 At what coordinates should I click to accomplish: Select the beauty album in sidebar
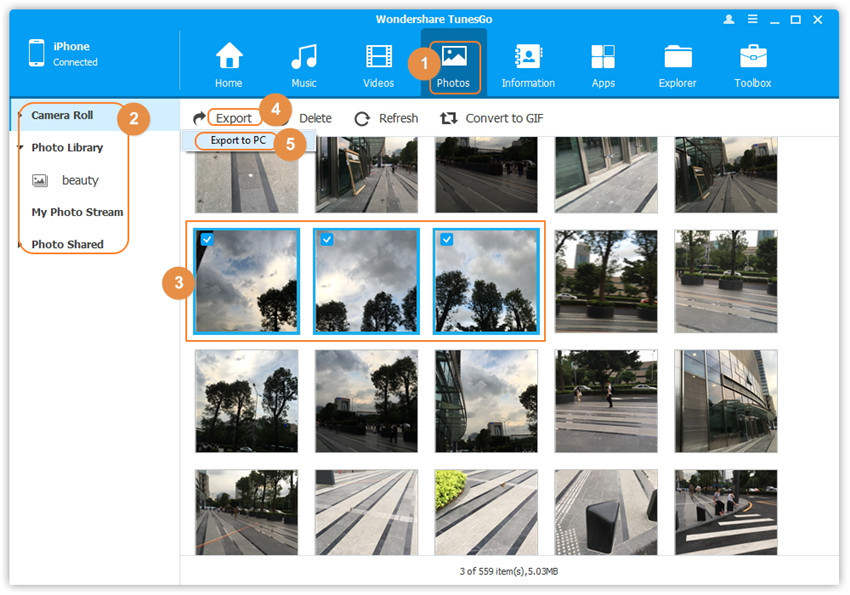[x=80, y=180]
